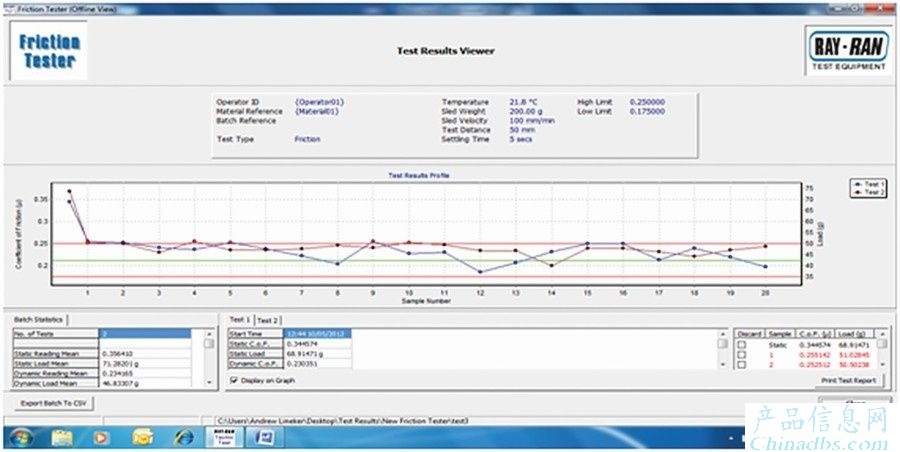The height and width of the screenshot is (452, 900).
Task: Click the Load (g) column header
Action: point(852,334)
